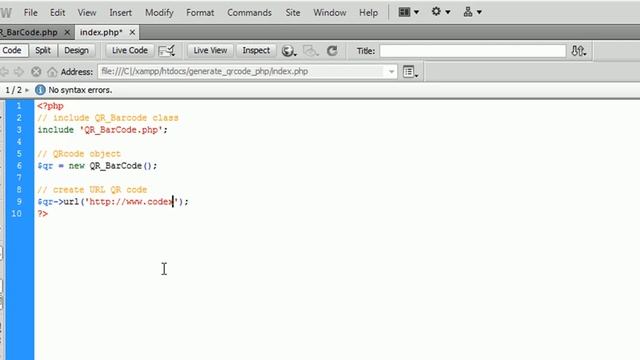Open the Help menu
The height and width of the screenshot is (360, 640).
pos(369,13)
